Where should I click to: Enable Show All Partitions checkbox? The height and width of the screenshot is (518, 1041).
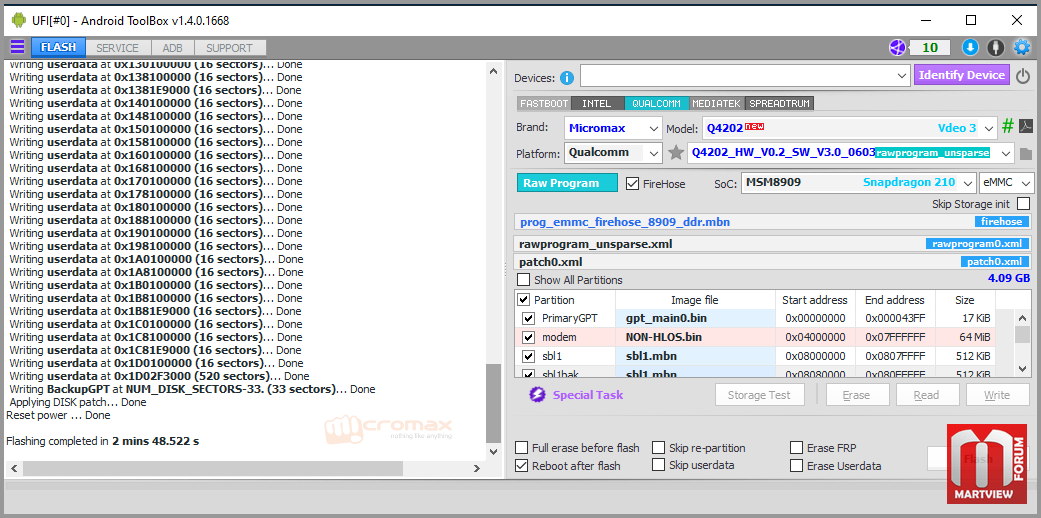[524, 280]
